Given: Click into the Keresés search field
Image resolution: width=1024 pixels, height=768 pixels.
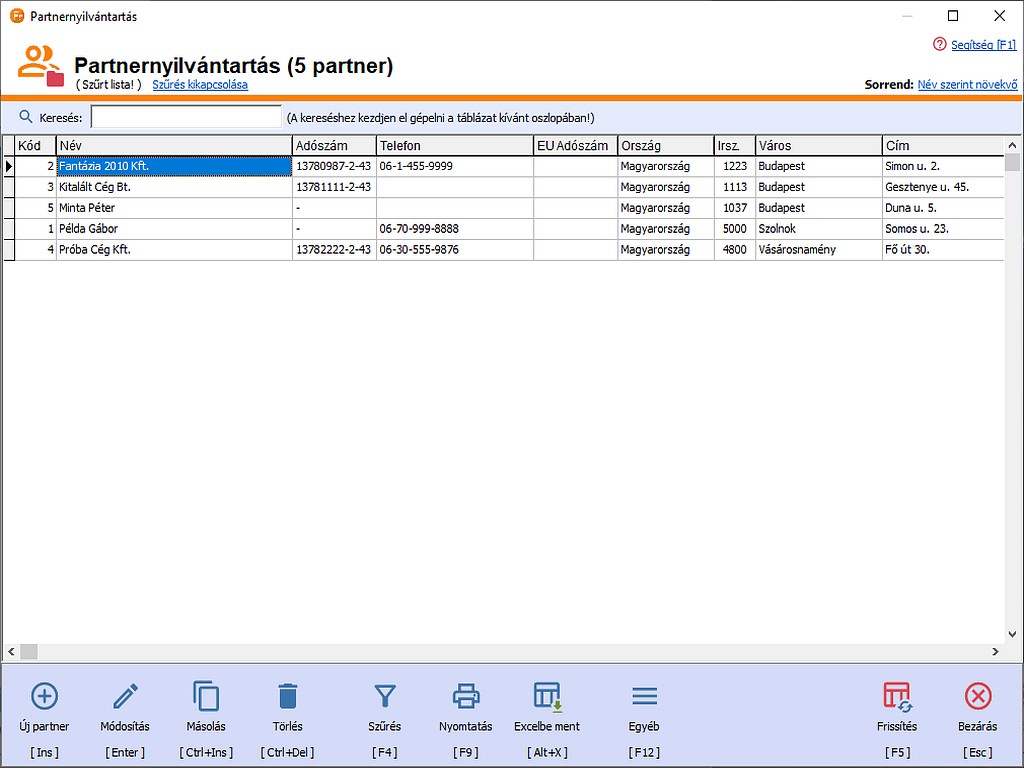Looking at the screenshot, I should (x=186, y=118).
